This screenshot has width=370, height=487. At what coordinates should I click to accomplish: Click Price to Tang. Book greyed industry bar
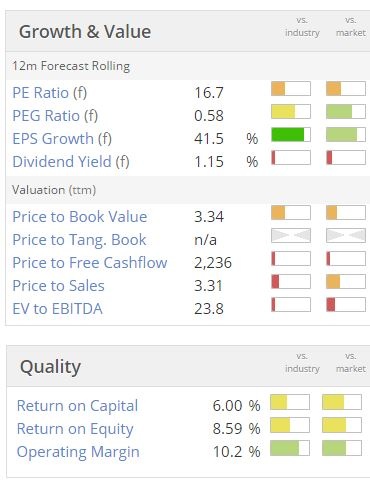click(x=291, y=235)
